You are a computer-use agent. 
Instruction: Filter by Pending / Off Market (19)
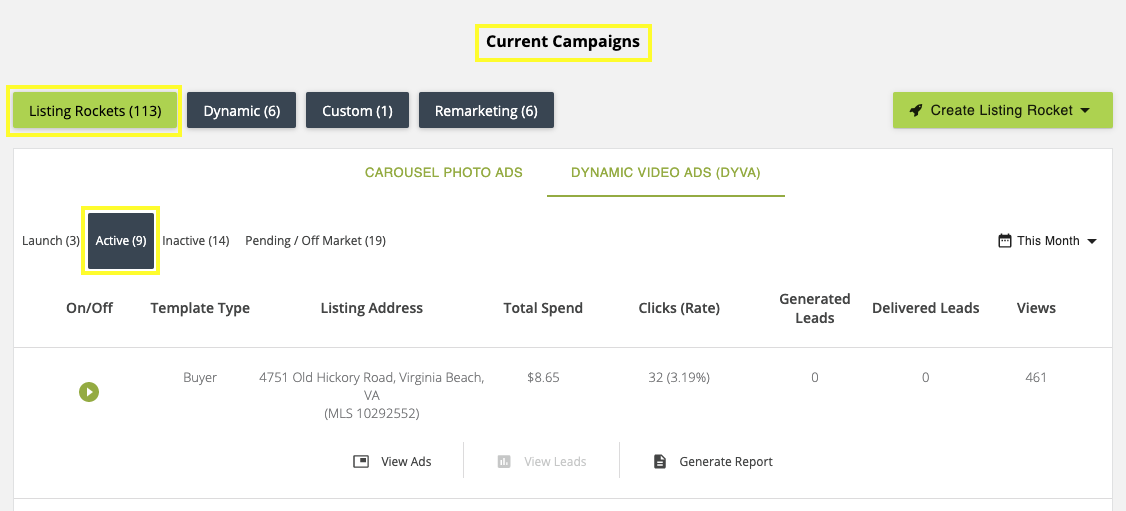point(315,241)
